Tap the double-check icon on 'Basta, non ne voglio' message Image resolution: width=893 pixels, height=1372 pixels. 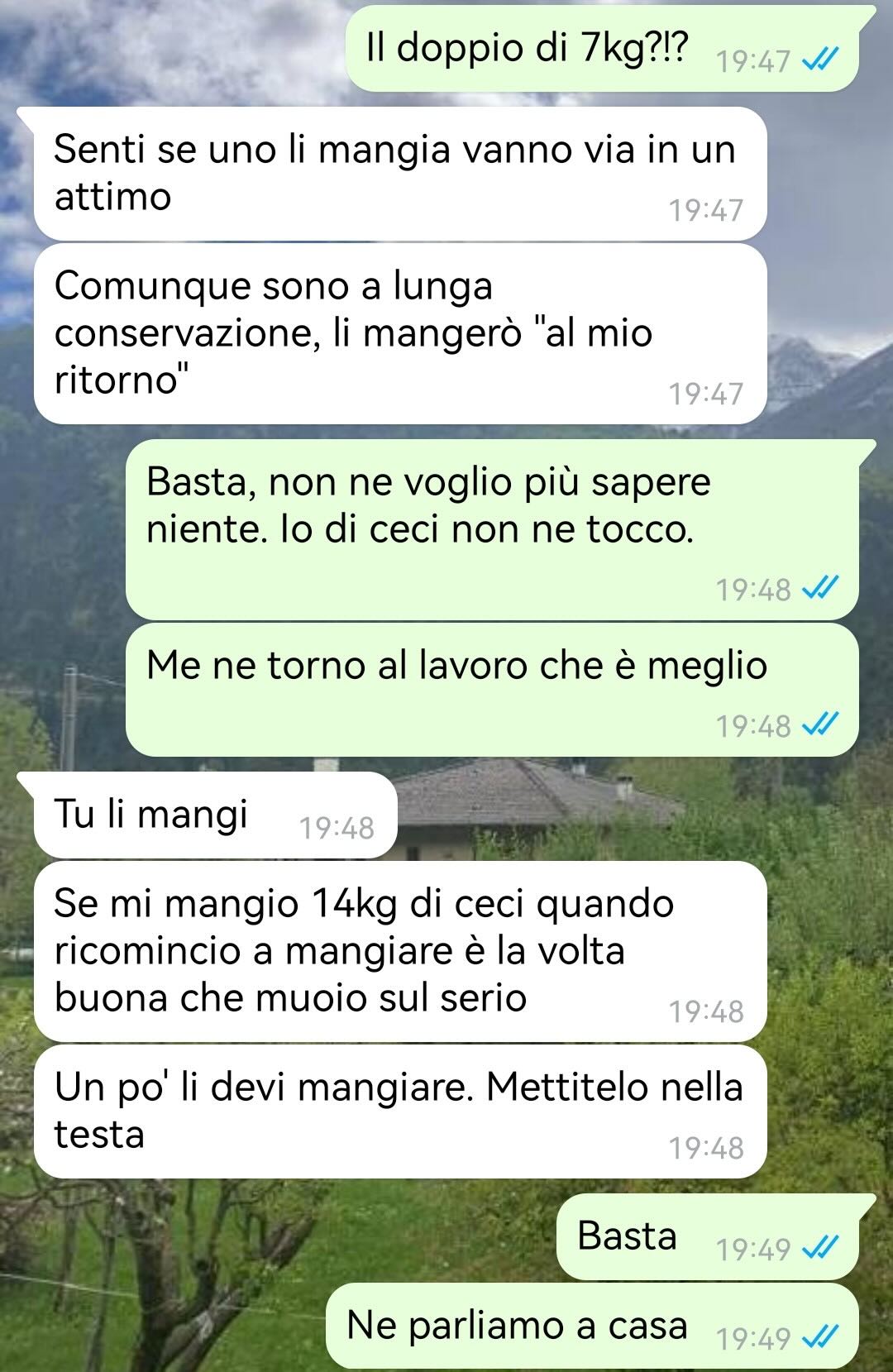pyautogui.click(x=822, y=589)
